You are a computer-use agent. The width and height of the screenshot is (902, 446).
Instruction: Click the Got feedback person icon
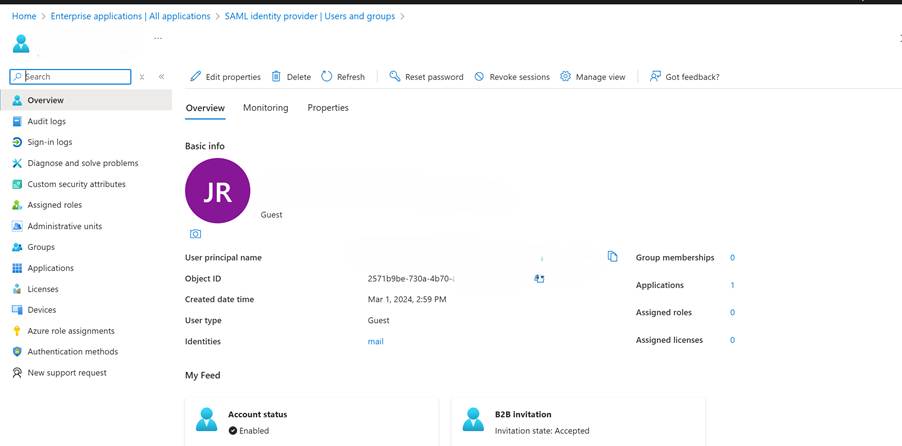(655, 76)
